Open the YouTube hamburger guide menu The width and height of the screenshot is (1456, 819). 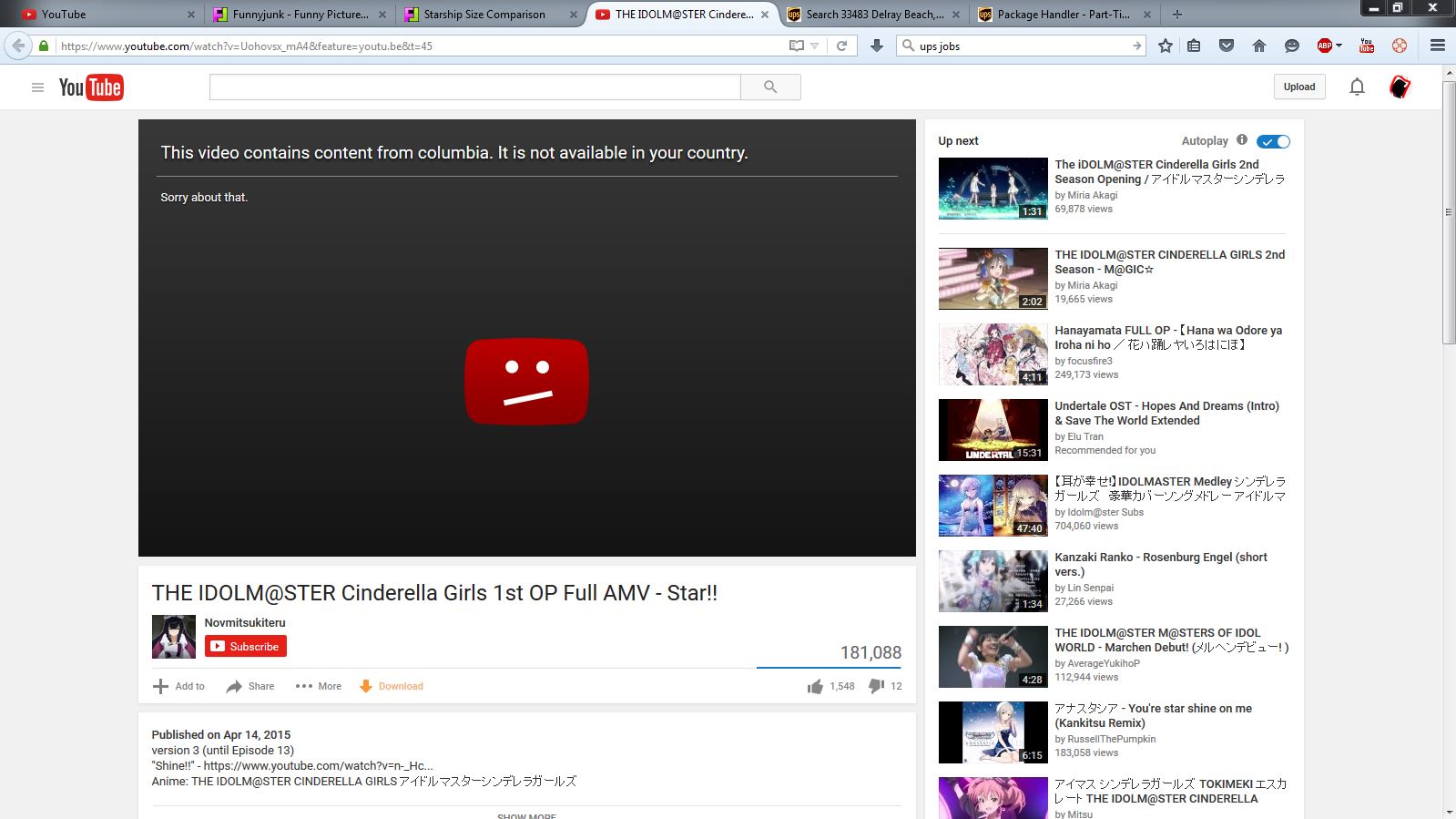pos(37,87)
